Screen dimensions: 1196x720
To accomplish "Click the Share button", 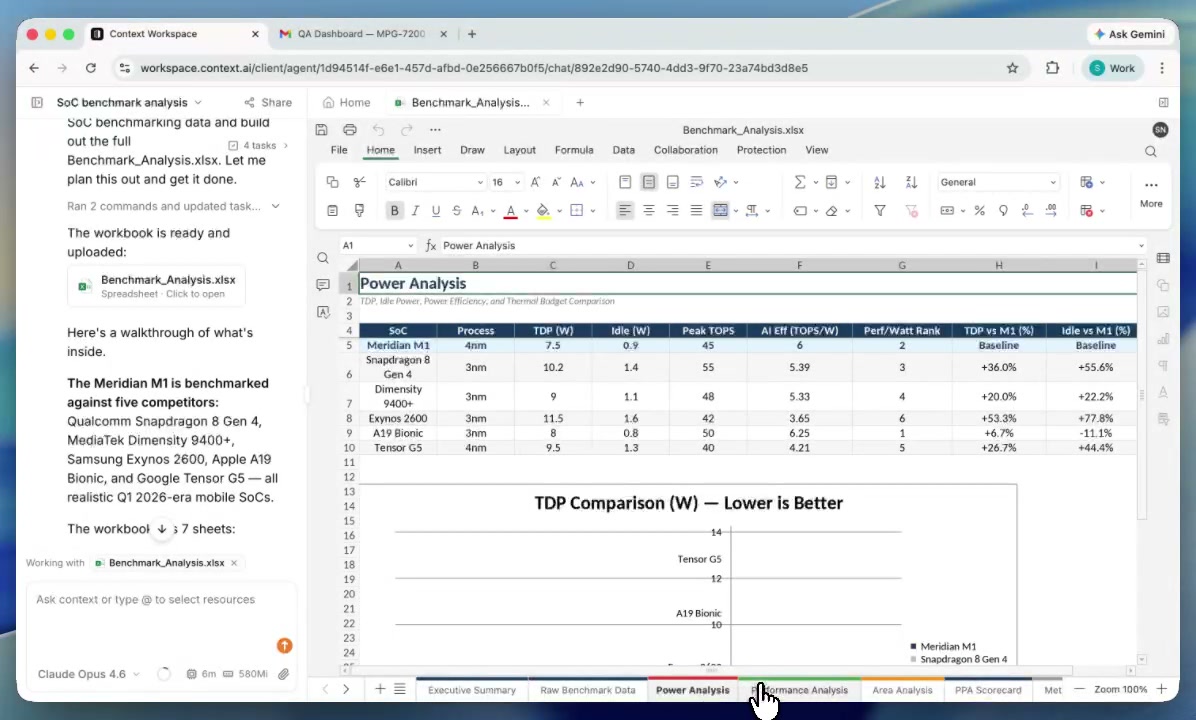I will coord(268,102).
